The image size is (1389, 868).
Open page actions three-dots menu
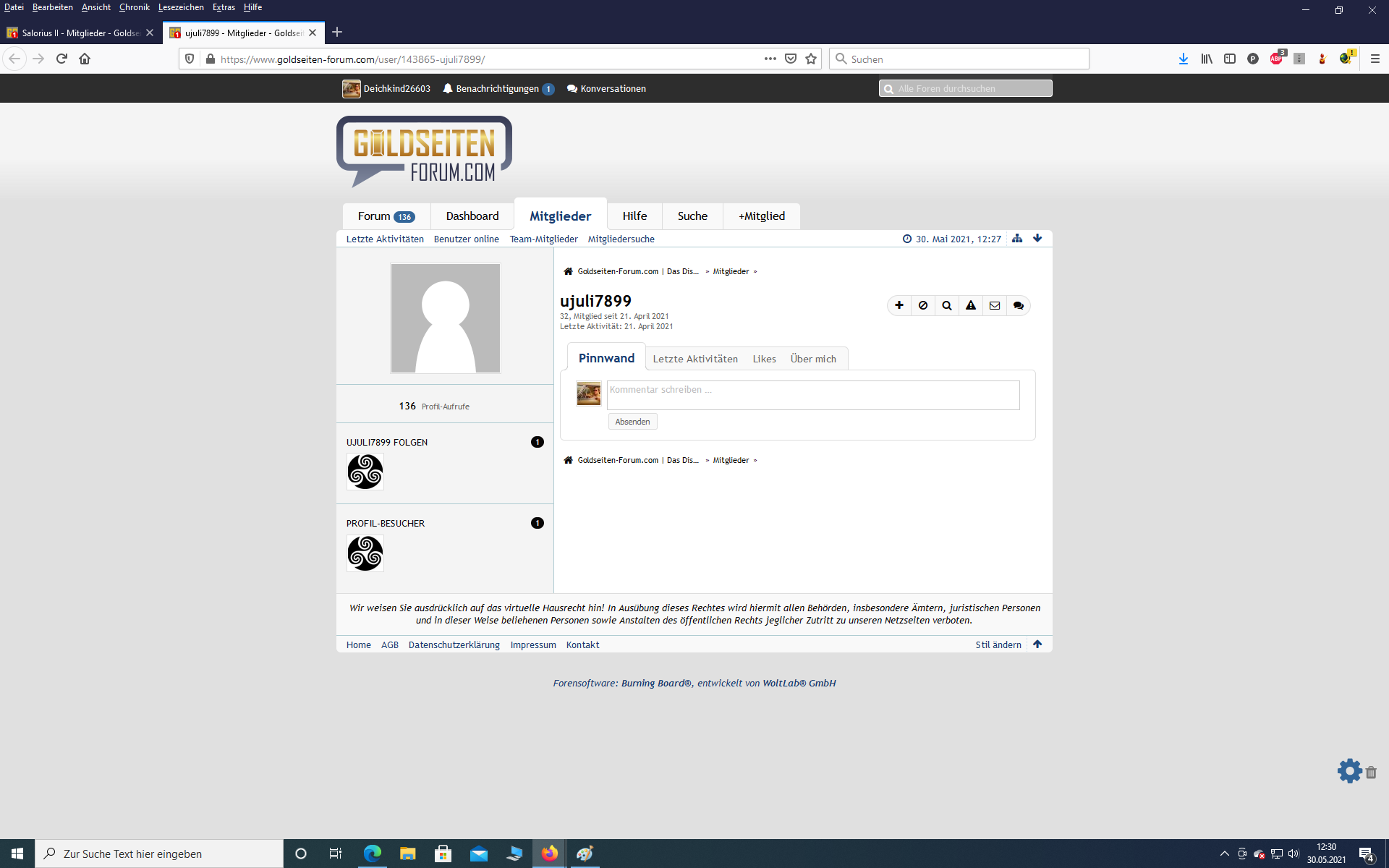point(770,59)
